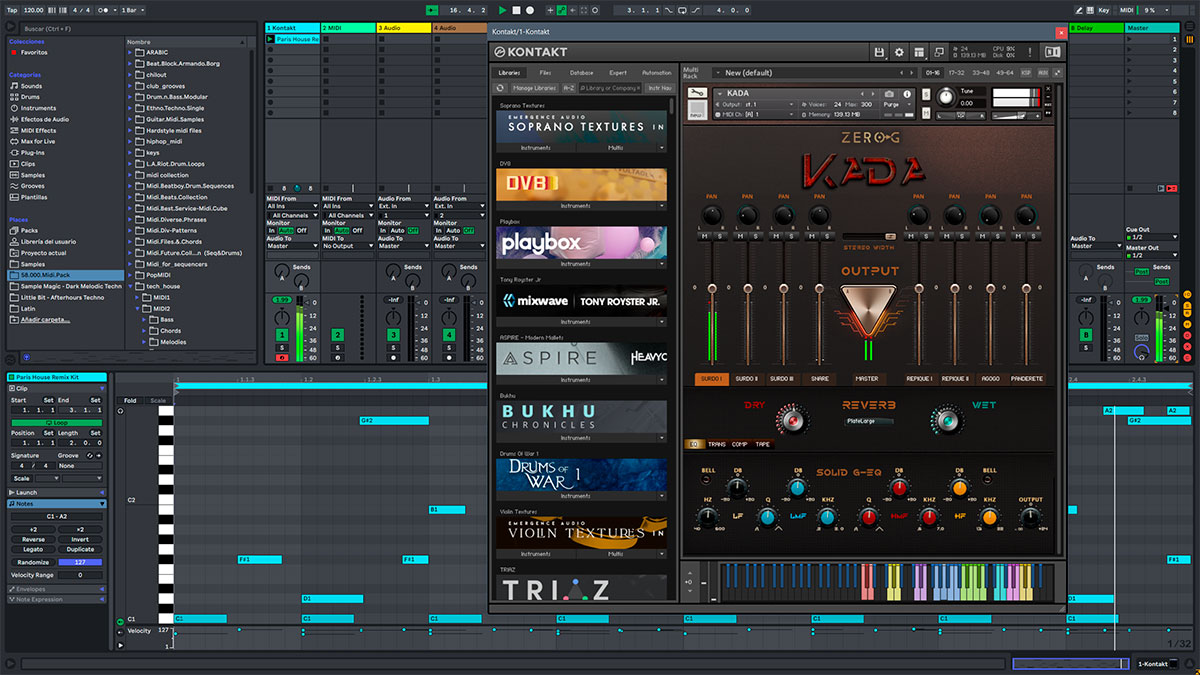Viewport: 1200px width, 675px height.
Task: Switch to Kontakt Expert tab
Action: [x=618, y=73]
